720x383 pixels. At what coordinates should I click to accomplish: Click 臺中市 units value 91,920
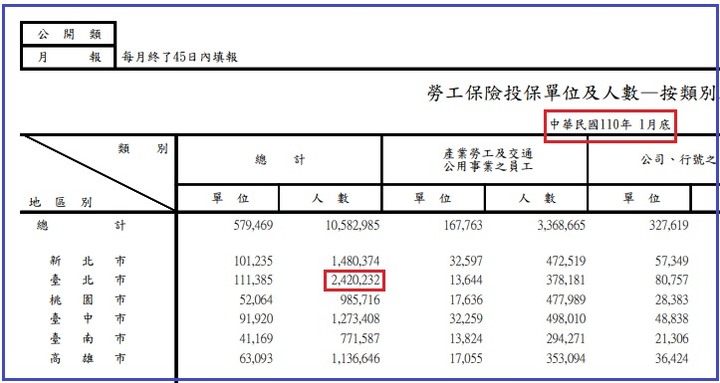pyautogui.click(x=256, y=319)
